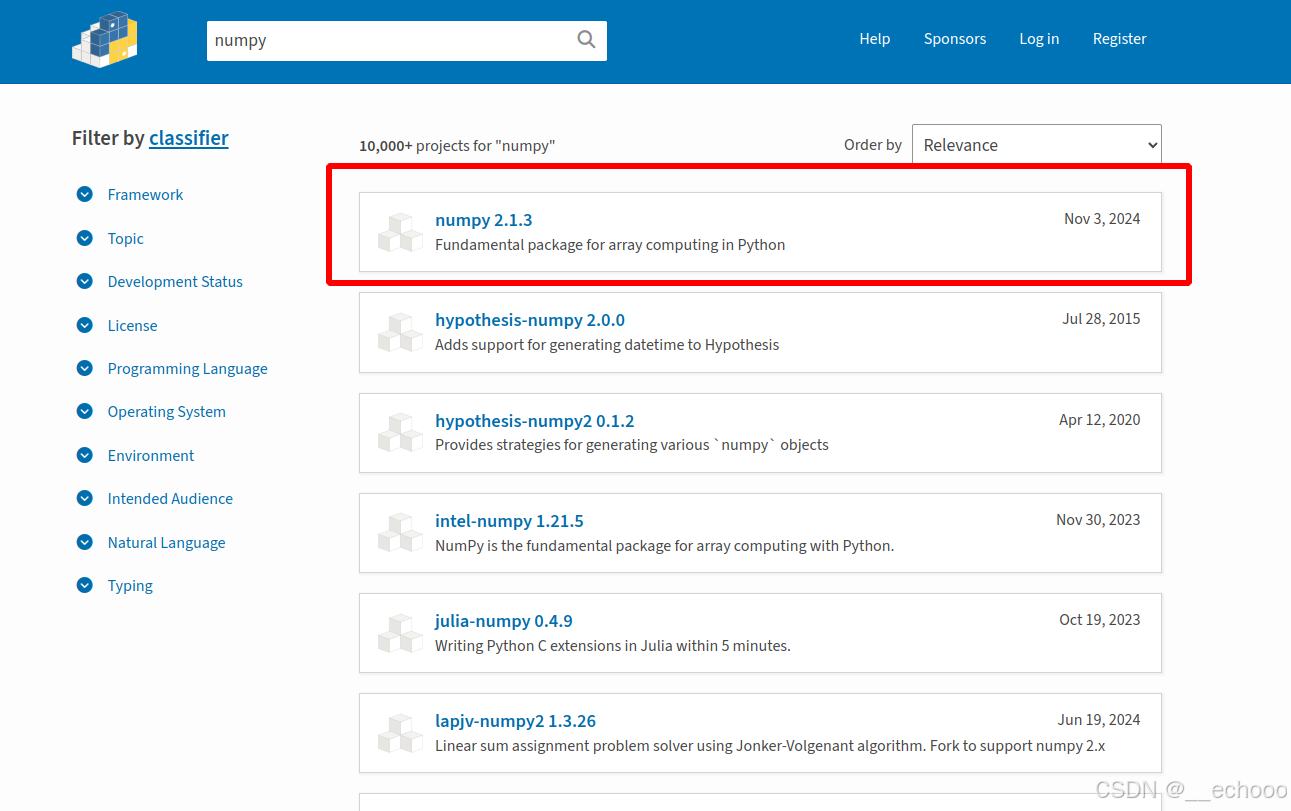This screenshot has width=1291, height=811.
Task: Expand the Environment filter chevron
Action: (x=85, y=455)
